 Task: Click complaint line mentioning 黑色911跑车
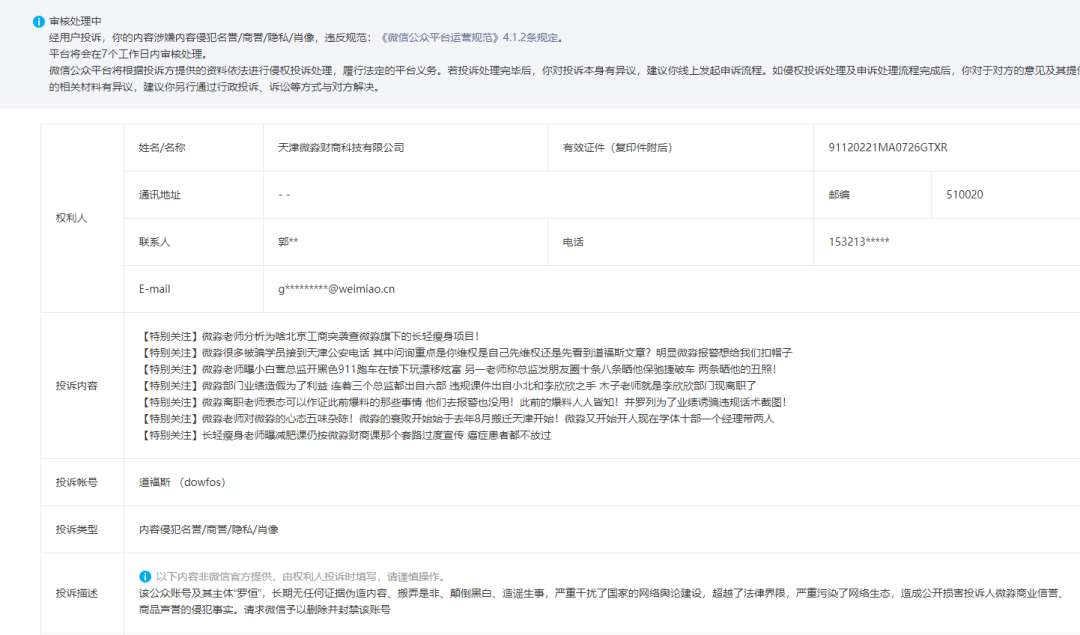pyautogui.click(x=457, y=369)
